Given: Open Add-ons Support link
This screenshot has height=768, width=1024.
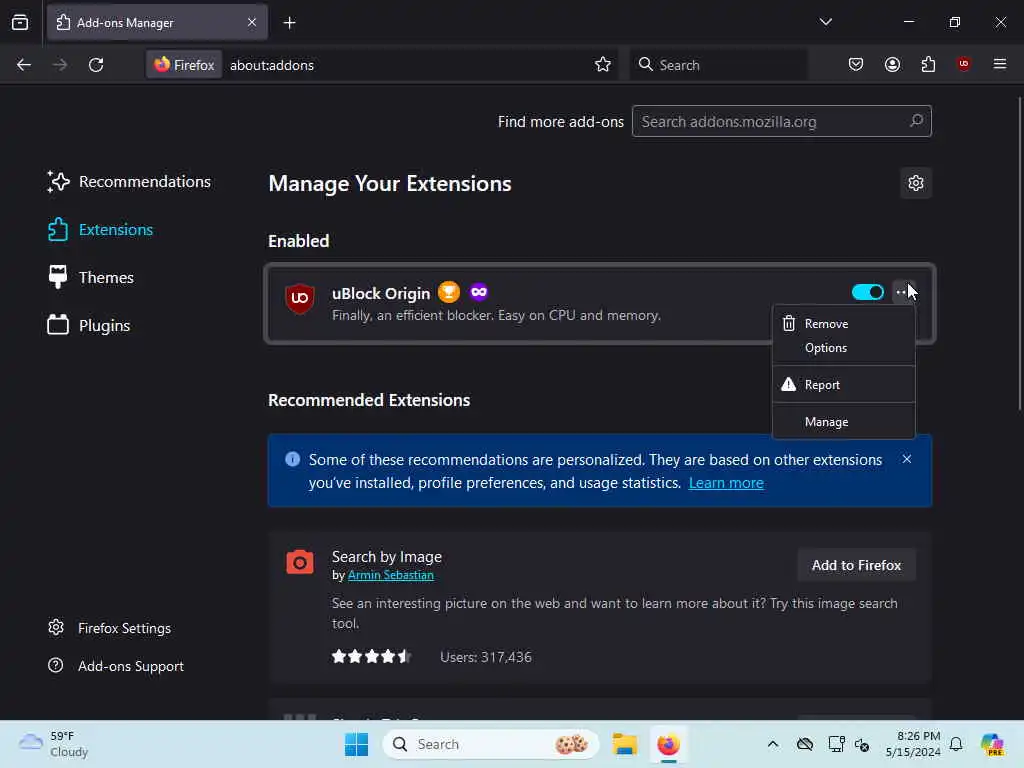Looking at the screenshot, I should pyautogui.click(x=116, y=666).
